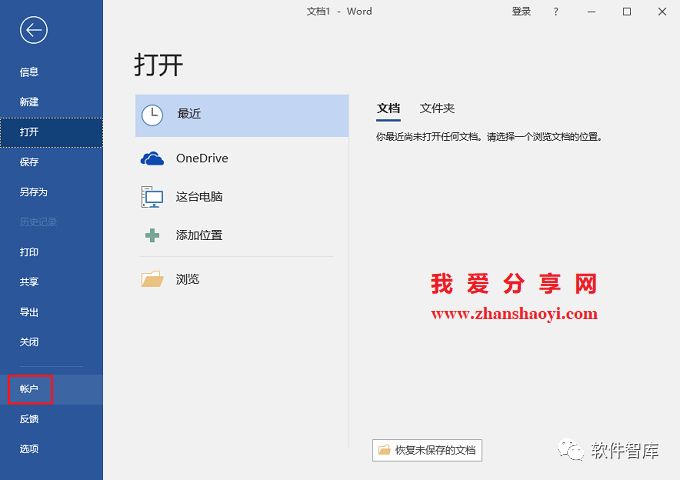
Task: Select the 这台电脑 (This PC) label
Action: (x=199, y=197)
